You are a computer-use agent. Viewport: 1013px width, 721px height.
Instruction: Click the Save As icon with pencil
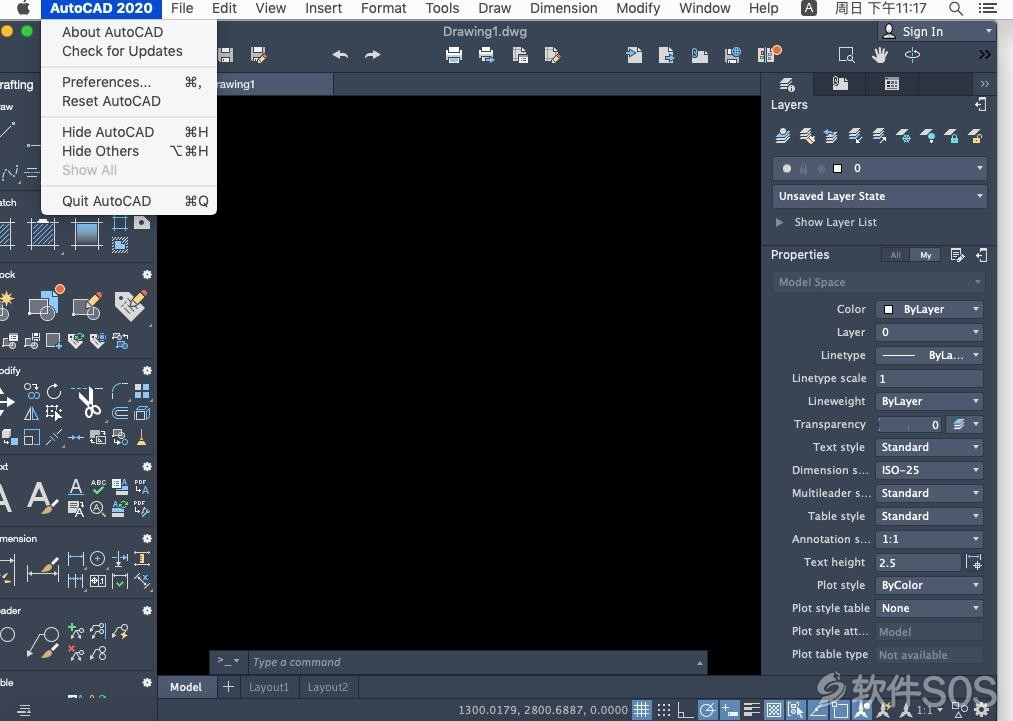point(258,55)
